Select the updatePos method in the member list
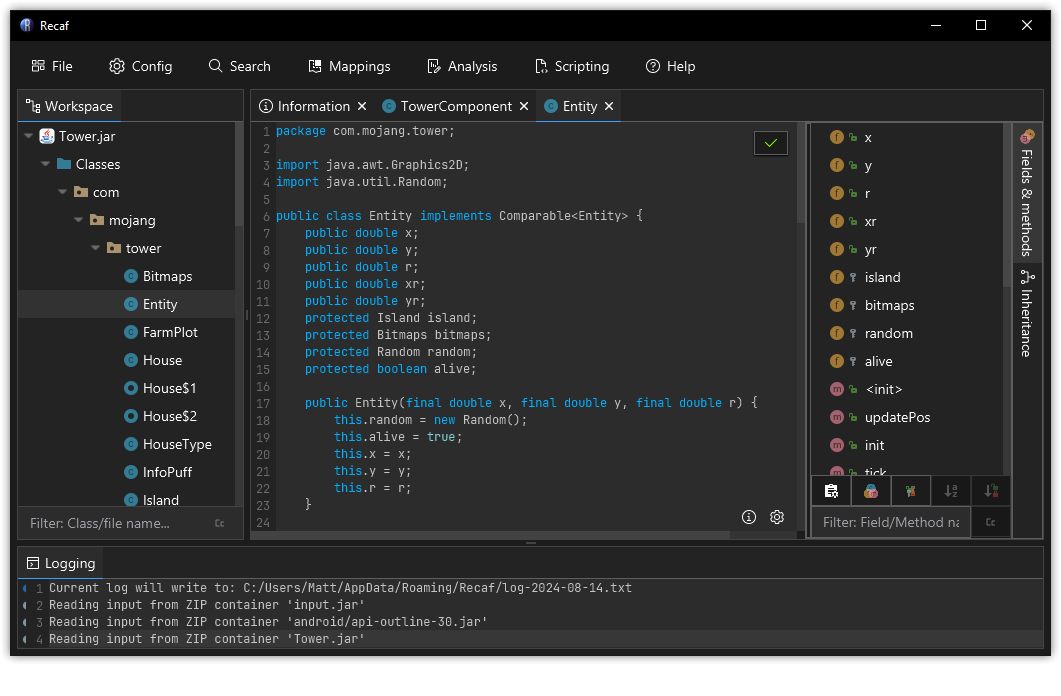Screen dimensions: 1061x696 coord(897,417)
